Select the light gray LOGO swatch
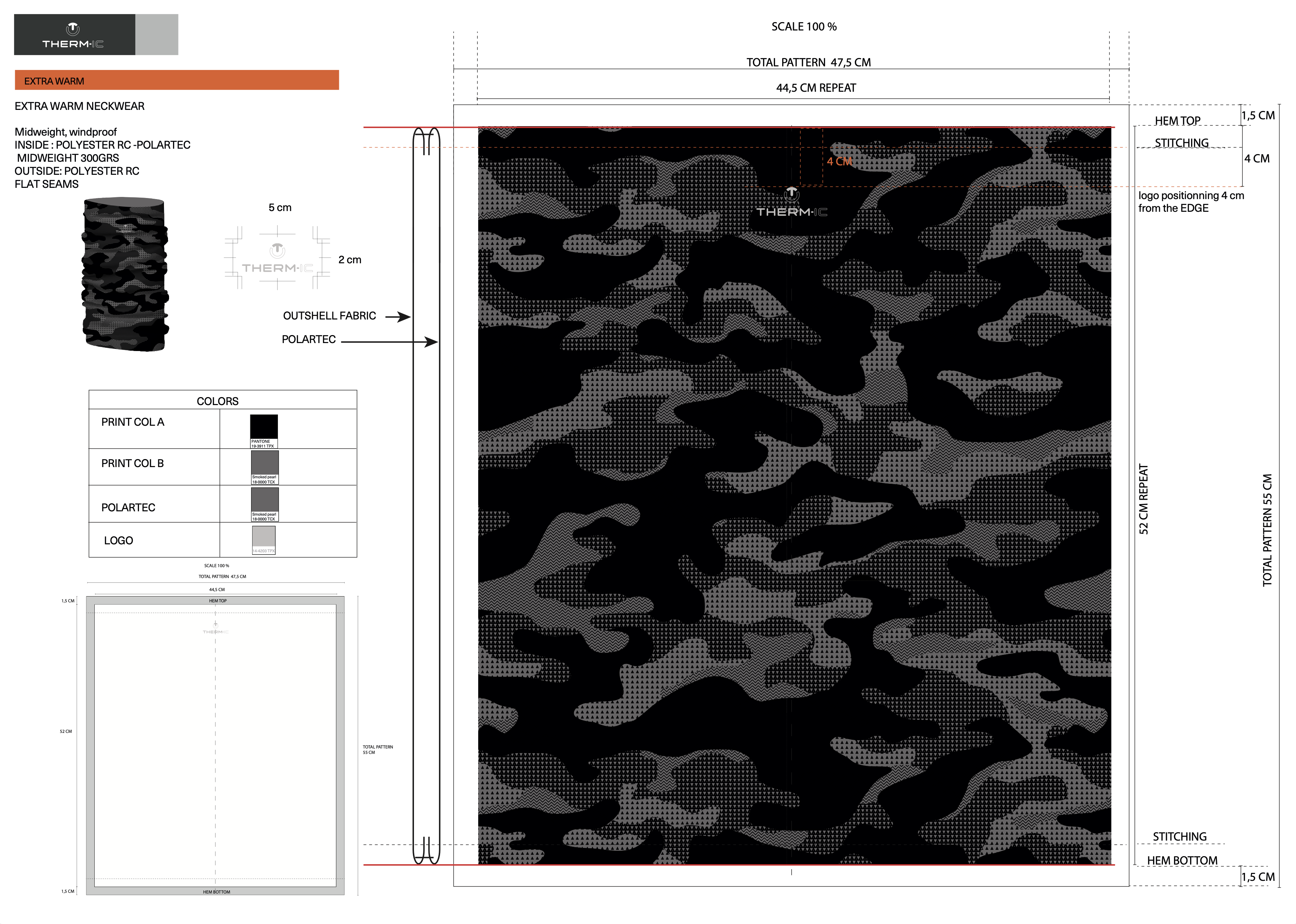1296x924 pixels. (263, 537)
